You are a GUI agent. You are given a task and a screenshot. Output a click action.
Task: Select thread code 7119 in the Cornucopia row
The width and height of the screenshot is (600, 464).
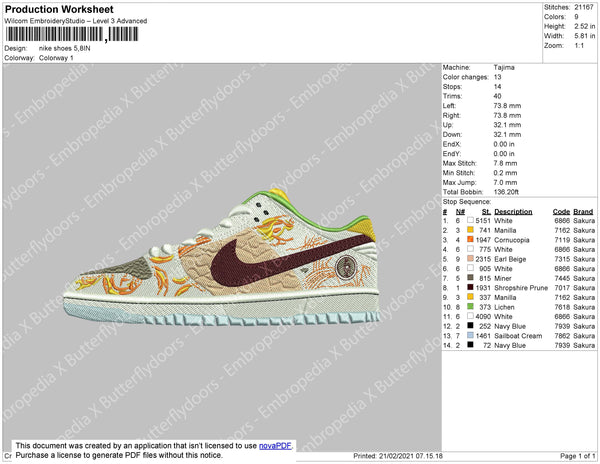click(x=562, y=240)
